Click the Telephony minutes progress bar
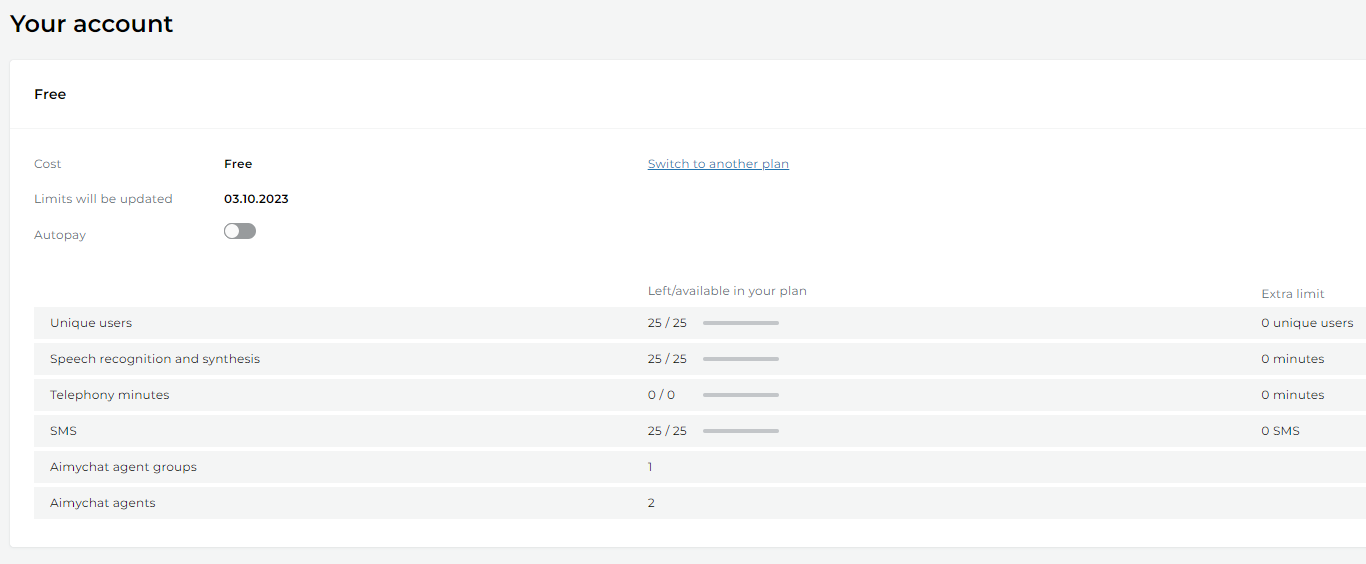The width and height of the screenshot is (1366, 564). coord(740,395)
